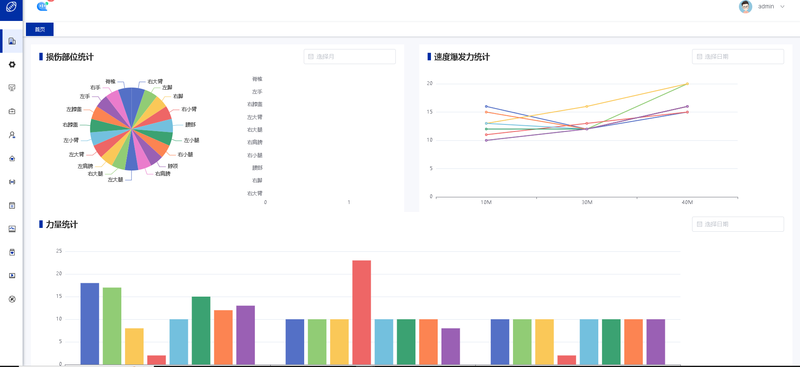Screen dimensions: 800x367
Task: Open the month picker in 损伤部位统计
Action: [x=349, y=57]
